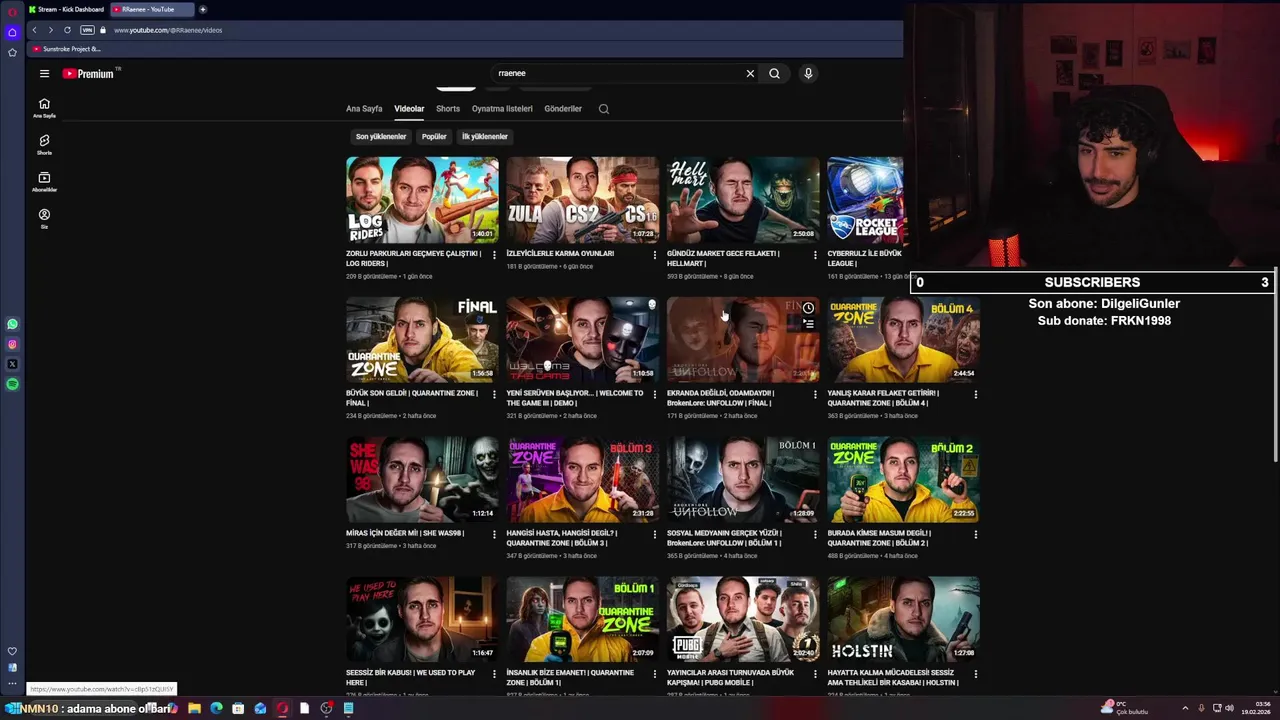Clear the search box with the X icon
1280x720 pixels.
750,73
